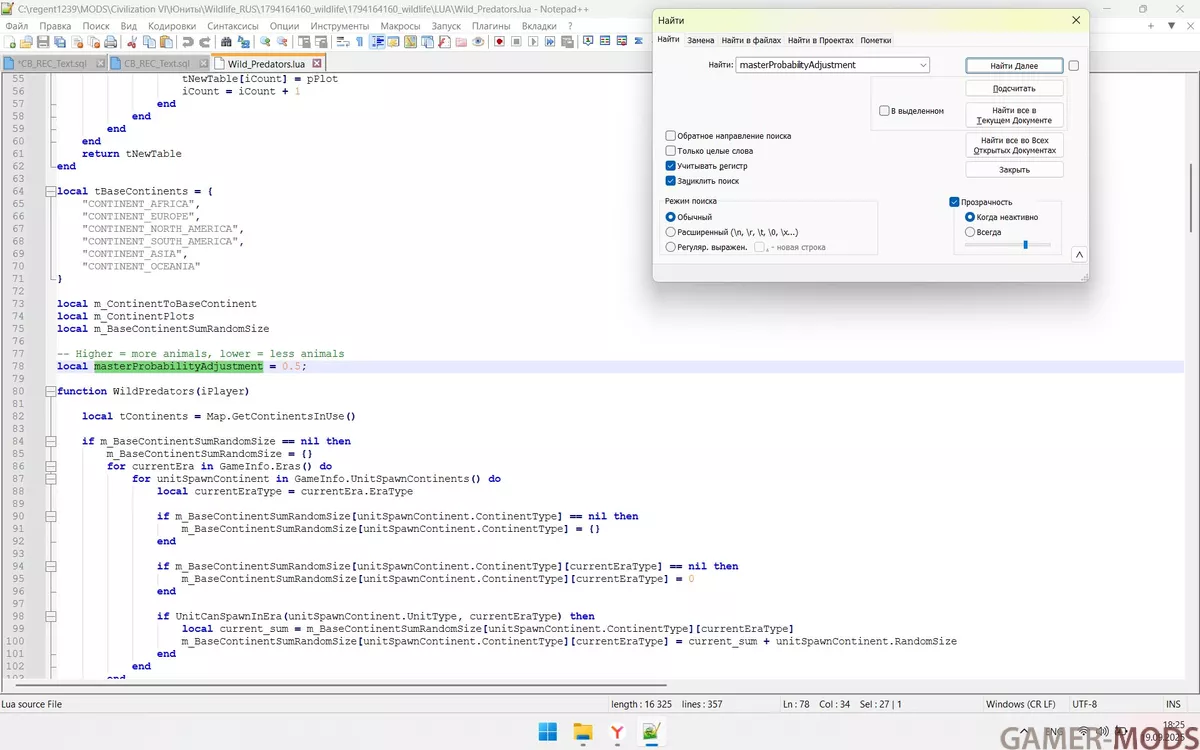Switch to the *CB_REC_Text.sql editor tab

pos(52,63)
